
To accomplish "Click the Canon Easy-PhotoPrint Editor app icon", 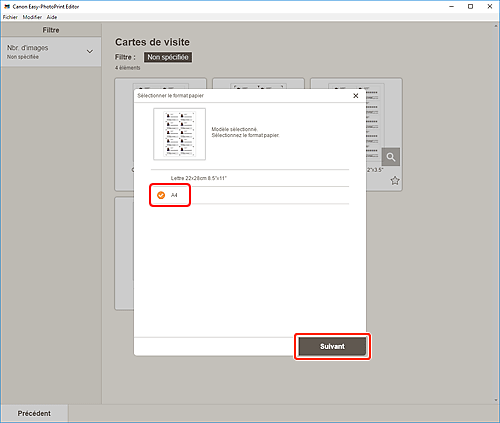I will click(7, 6).
